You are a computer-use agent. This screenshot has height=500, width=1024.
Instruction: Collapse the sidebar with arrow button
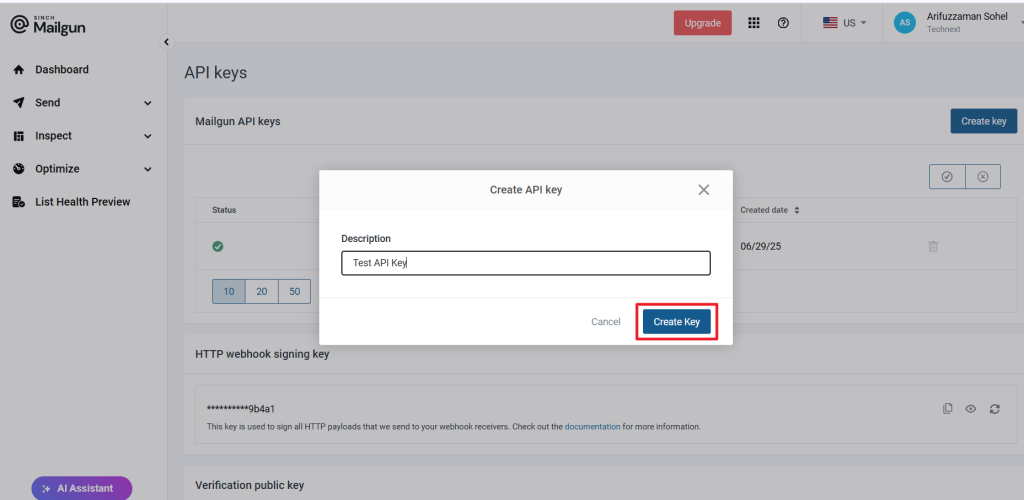tap(166, 42)
